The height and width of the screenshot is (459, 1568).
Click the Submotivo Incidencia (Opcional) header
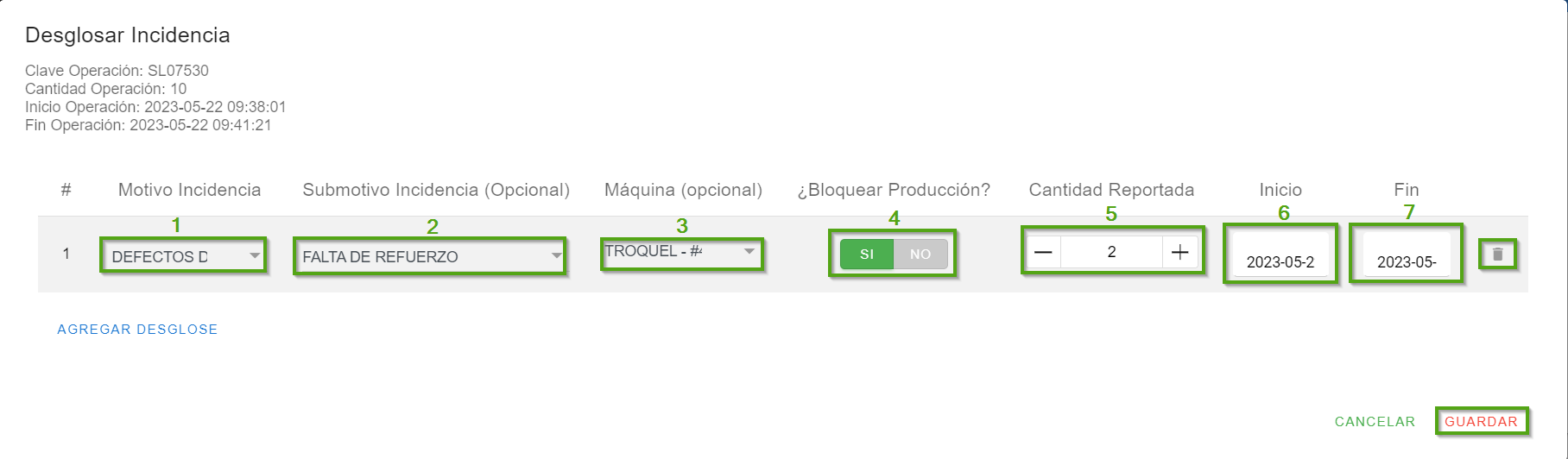[x=436, y=190]
